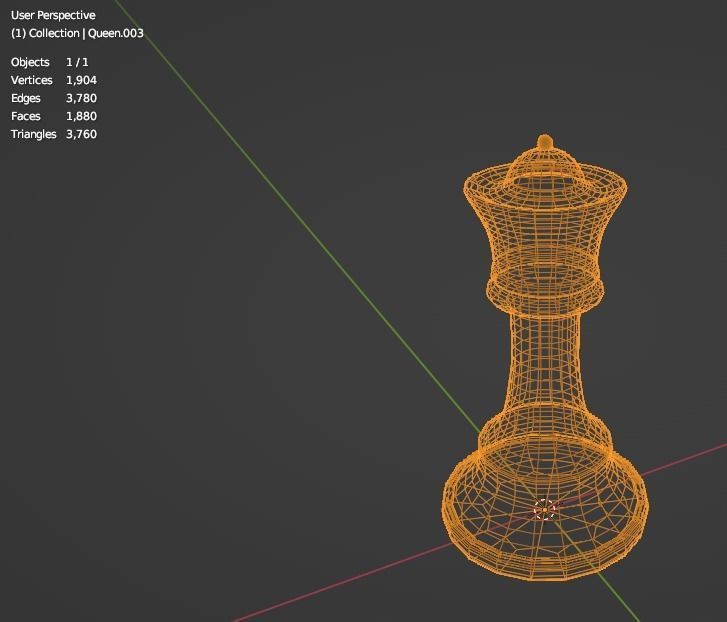Click the 'Collection | Queen.003' object label
The image size is (727, 622).
(77, 33)
